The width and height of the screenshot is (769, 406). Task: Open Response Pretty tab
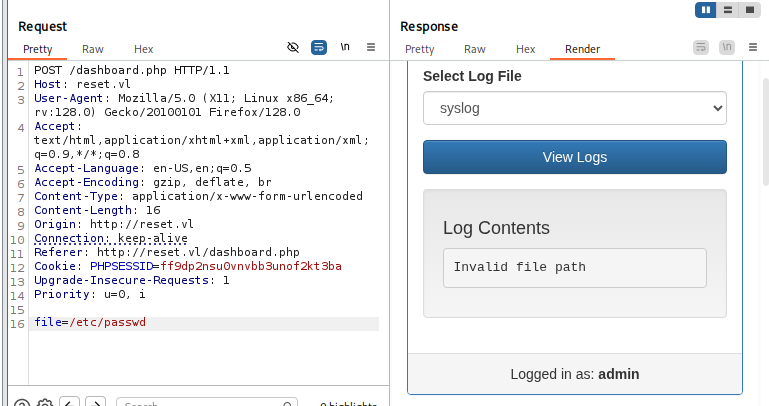click(420, 49)
